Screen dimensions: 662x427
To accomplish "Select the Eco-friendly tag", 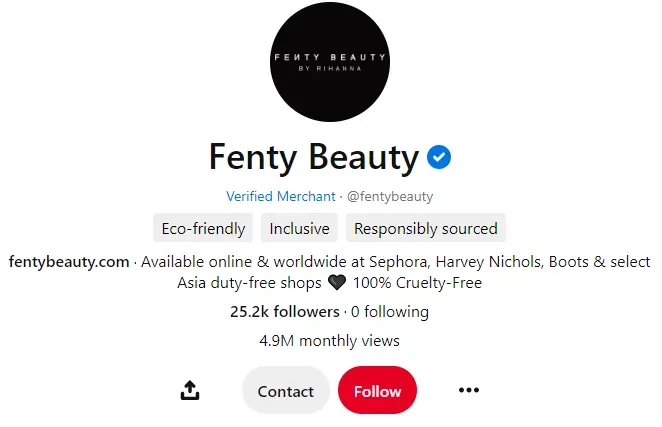I will point(203,228).
